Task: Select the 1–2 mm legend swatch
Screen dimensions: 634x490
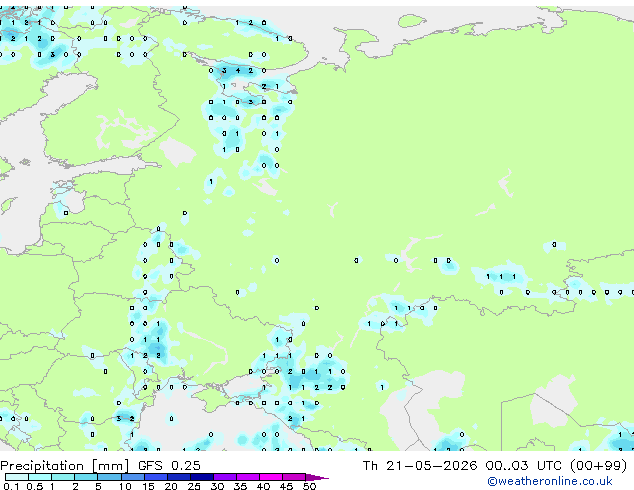Action: [63, 477]
